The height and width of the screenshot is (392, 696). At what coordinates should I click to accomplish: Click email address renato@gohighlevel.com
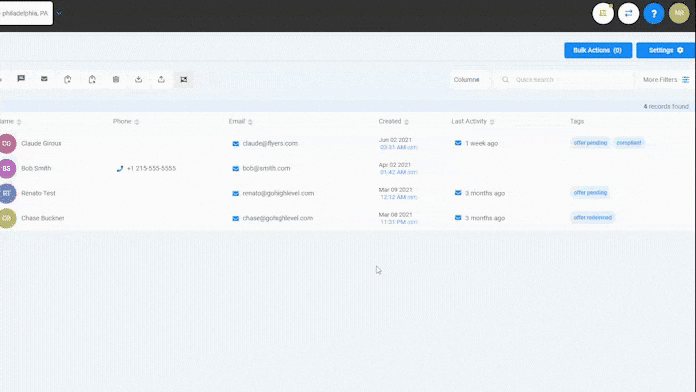tap(278, 193)
